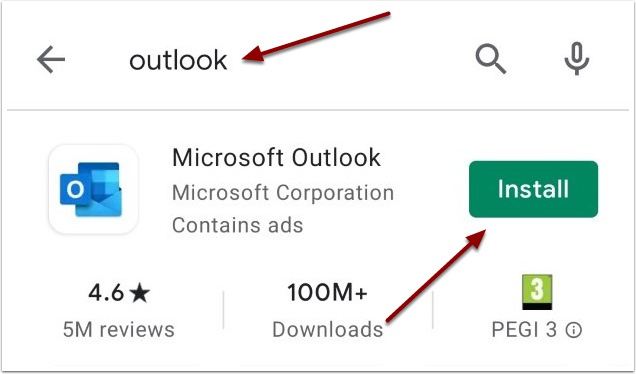Tap the PEGI 3 text label
The image size is (636, 374).
click(x=524, y=330)
